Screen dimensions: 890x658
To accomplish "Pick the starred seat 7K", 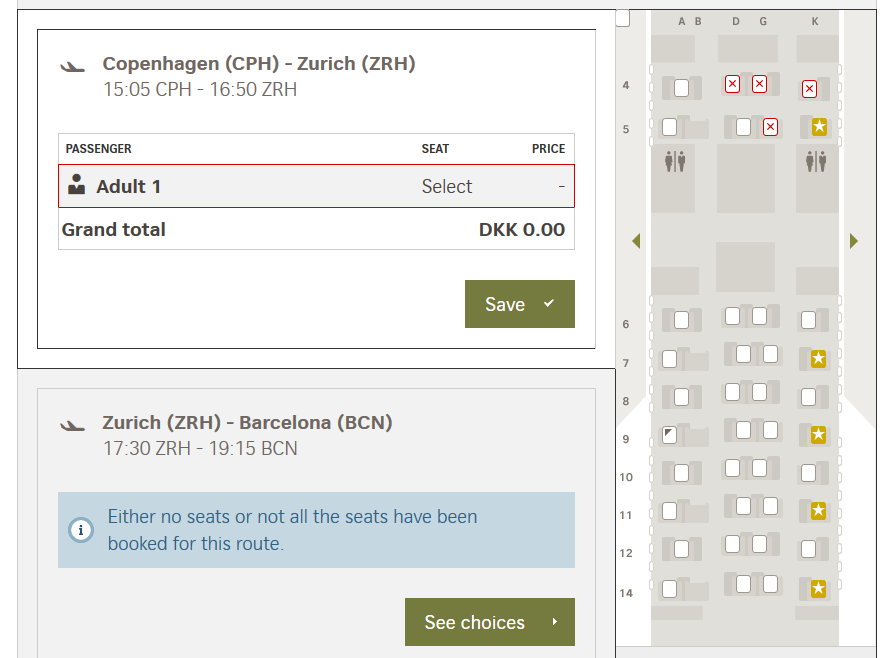I will click(x=818, y=359).
